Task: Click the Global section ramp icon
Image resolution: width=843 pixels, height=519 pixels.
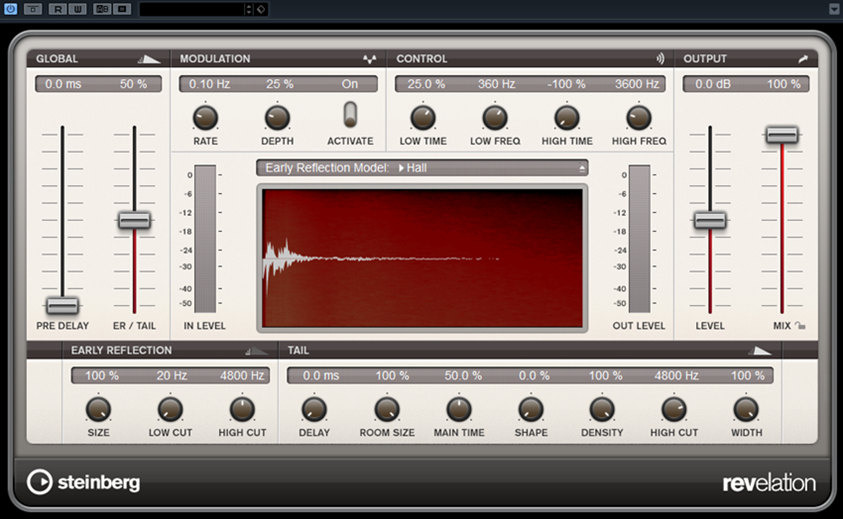Action: [x=149, y=59]
